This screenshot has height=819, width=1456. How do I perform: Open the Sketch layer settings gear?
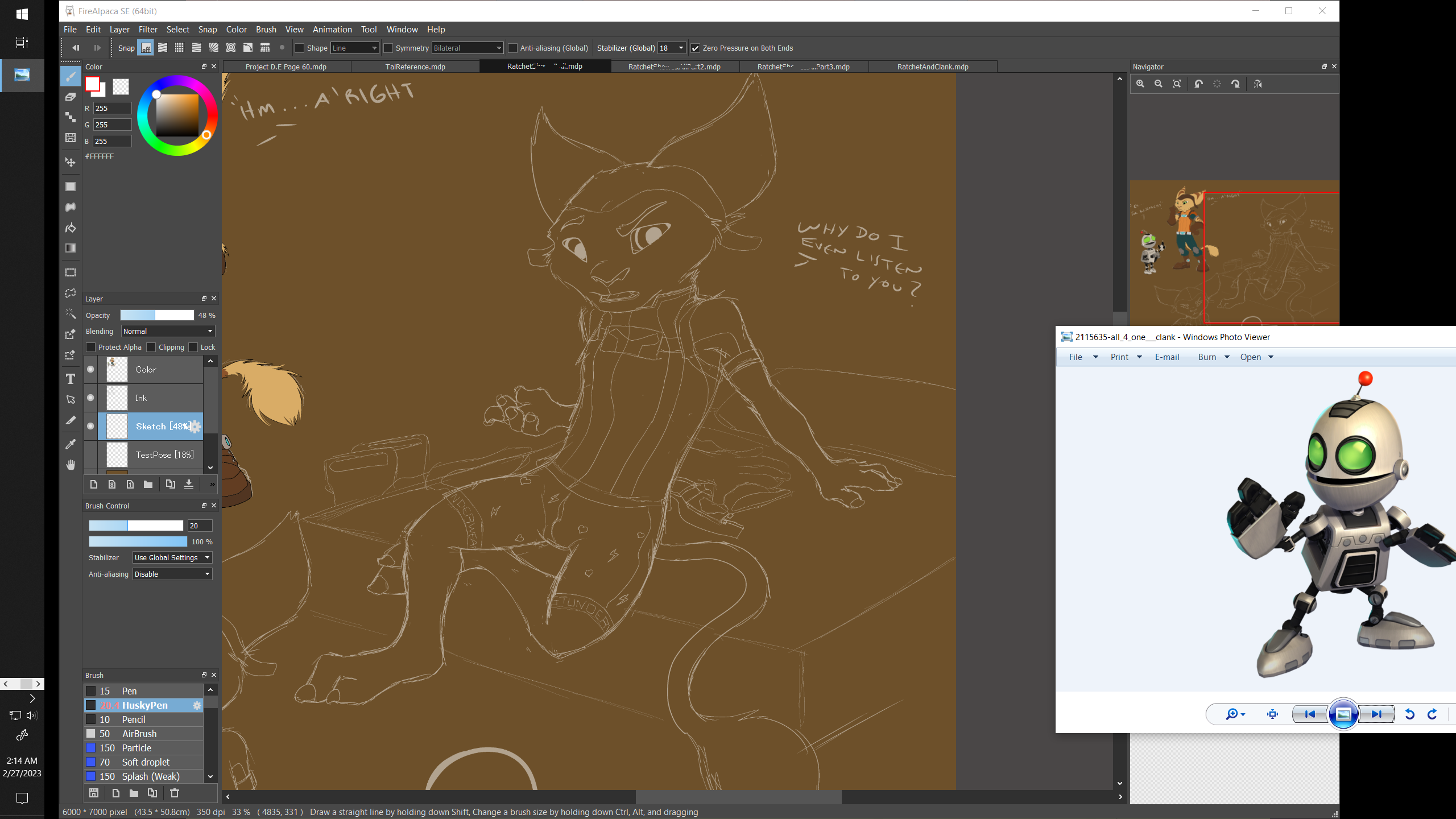coord(195,427)
